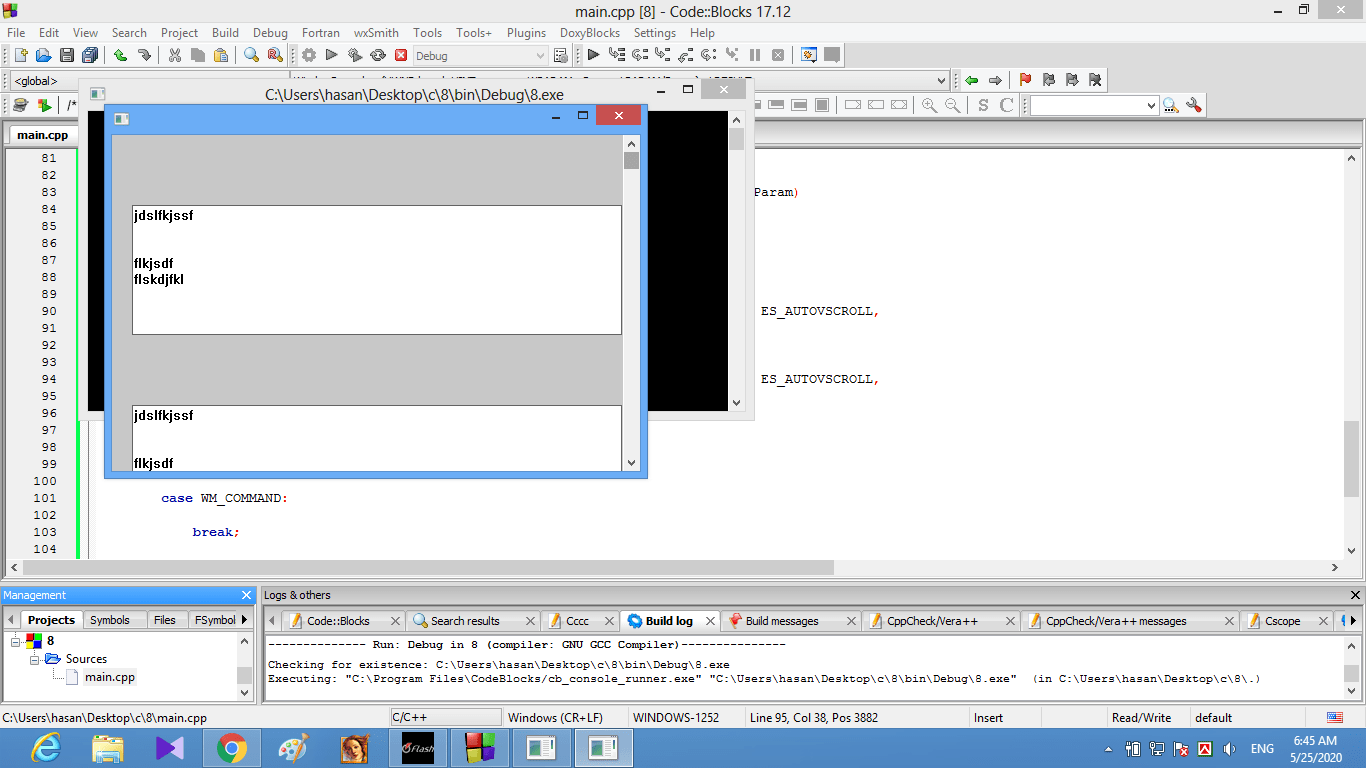The image size is (1366, 768).
Task: Open File Explorer from the taskbar
Action: pos(108,748)
